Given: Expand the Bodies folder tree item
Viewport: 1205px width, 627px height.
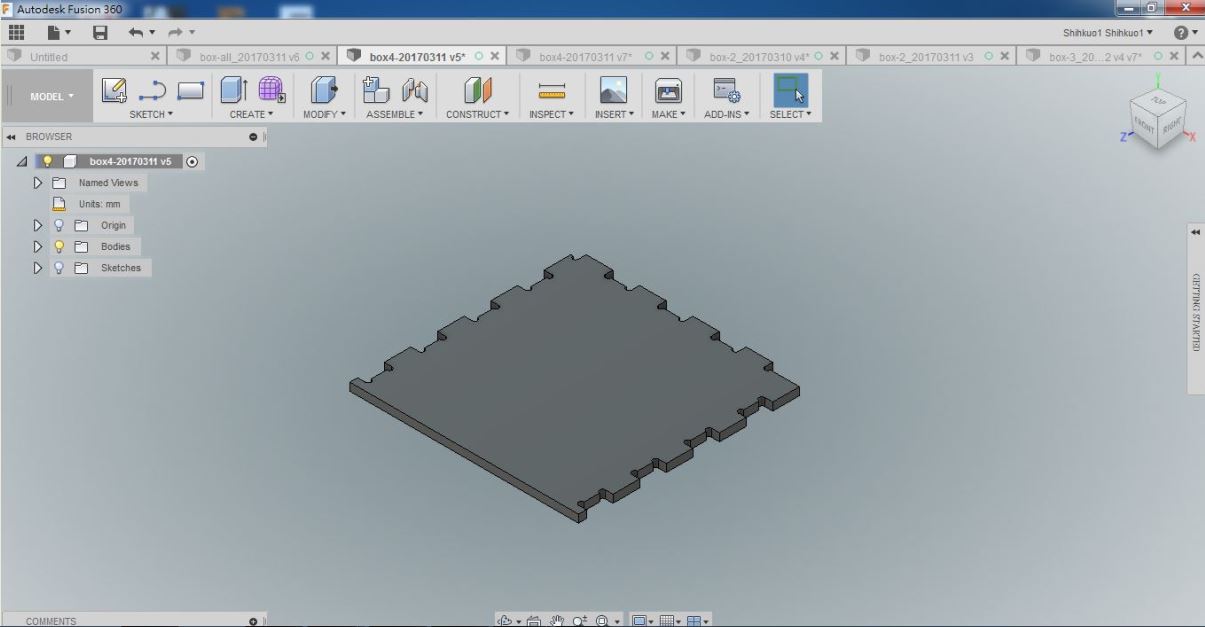Looking at the screenshot, I should [x=37, y=246].
